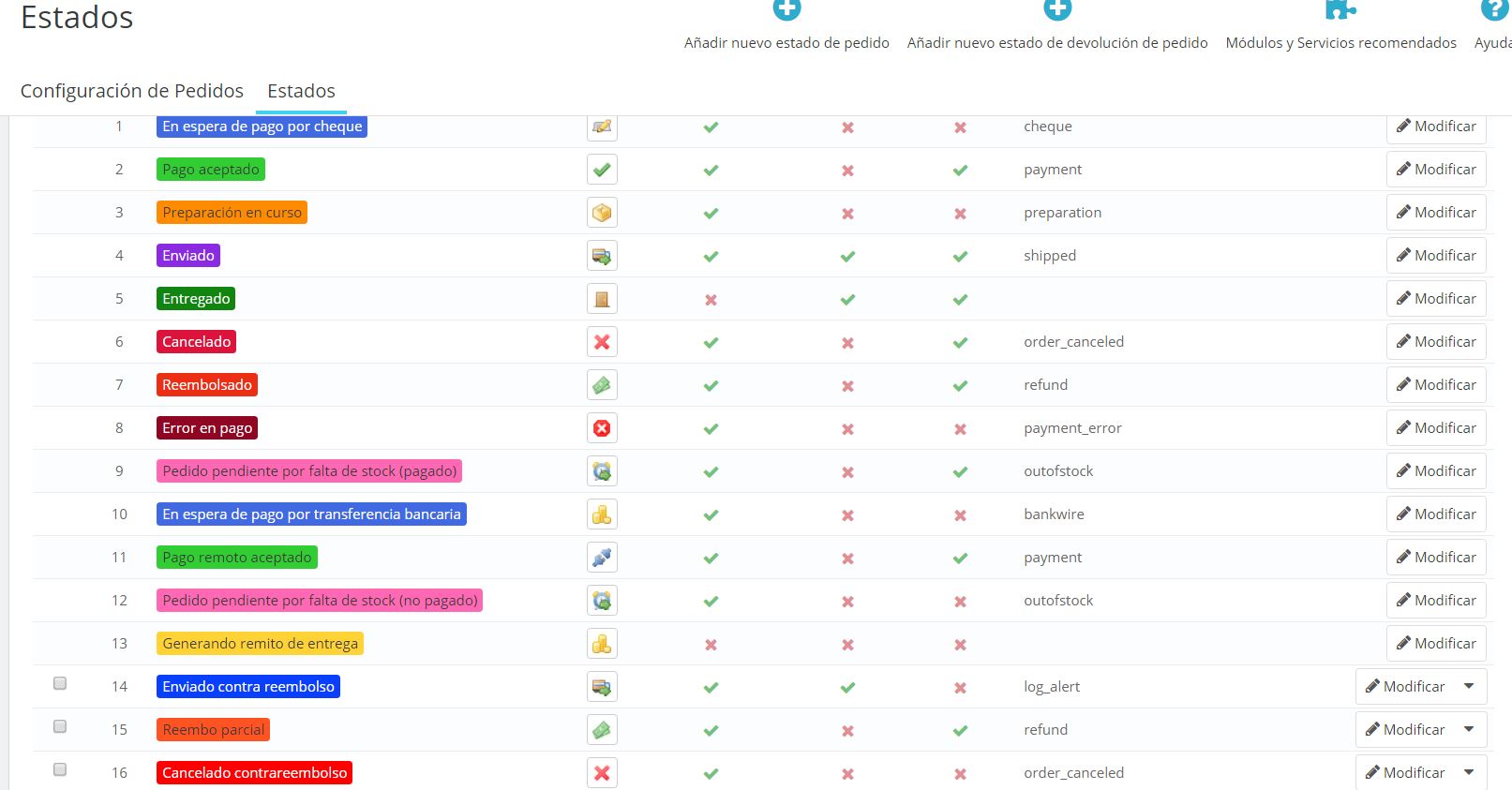Screen dimensions: 1512x790
Task: Modify the Enviado status
Action: (x=1436, y=256)
